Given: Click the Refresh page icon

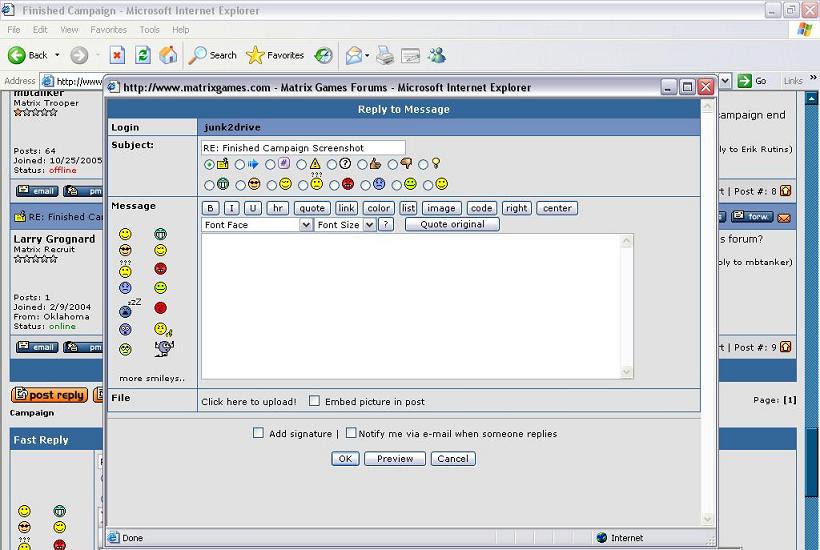Looking at the screenshot, I should (143, 55).
